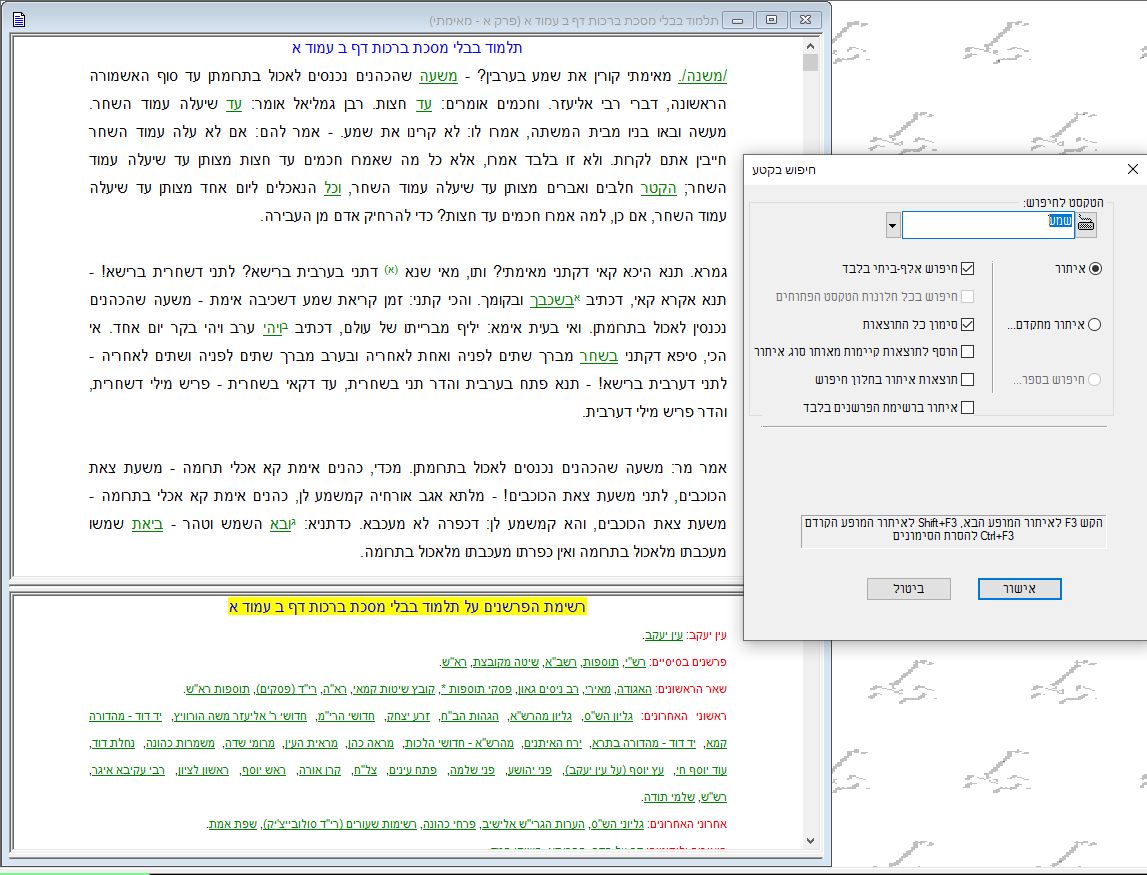
Task: Open the פסקי תוספות commentary link
Action: click(475, 689)
